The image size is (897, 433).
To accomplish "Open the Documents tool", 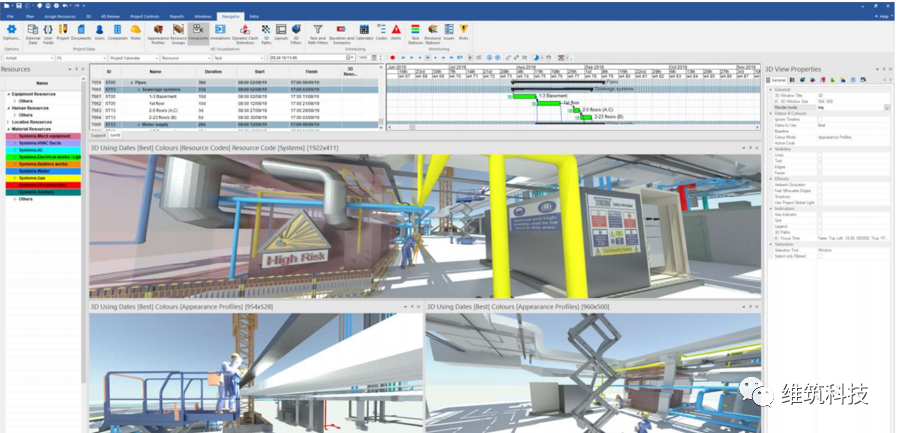I will 81,32.
